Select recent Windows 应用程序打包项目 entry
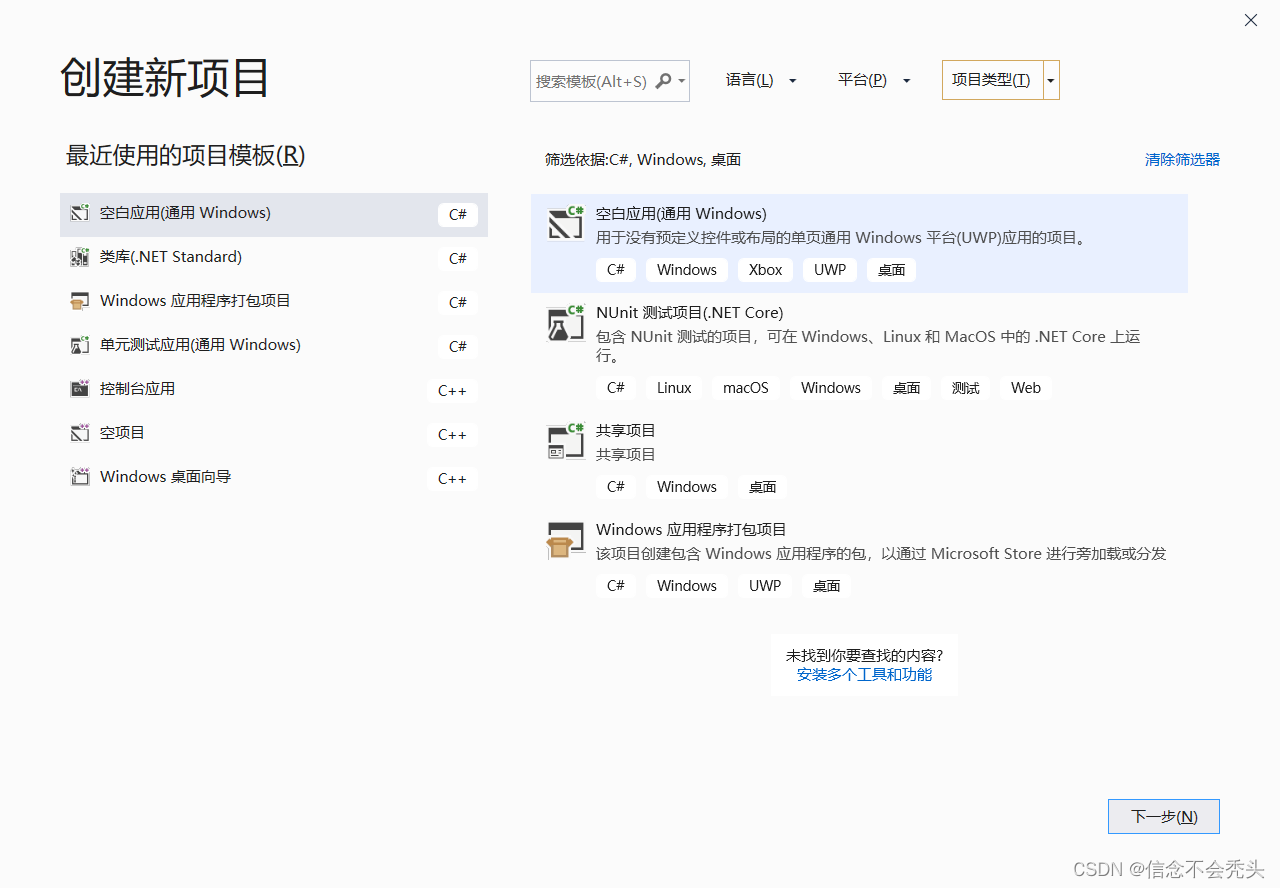 pyautogui.click(x=274, y=302)
